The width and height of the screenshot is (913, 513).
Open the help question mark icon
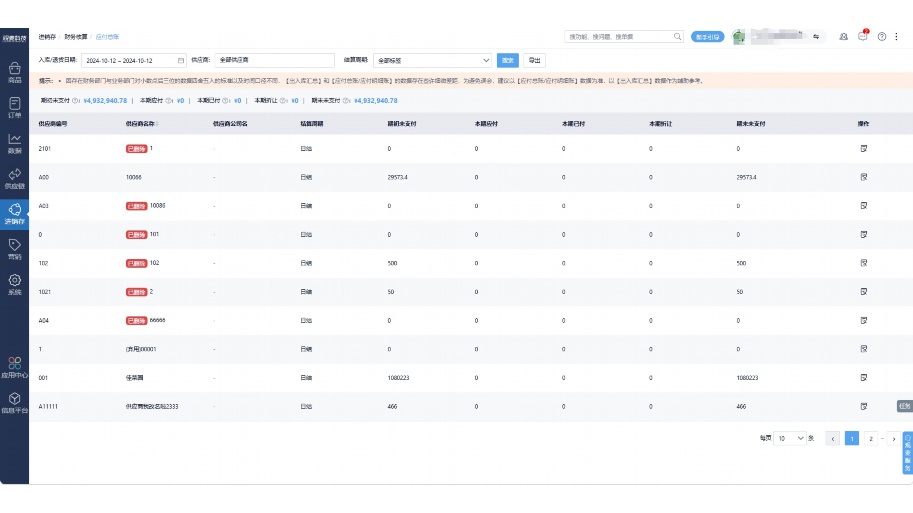[882, 36]
